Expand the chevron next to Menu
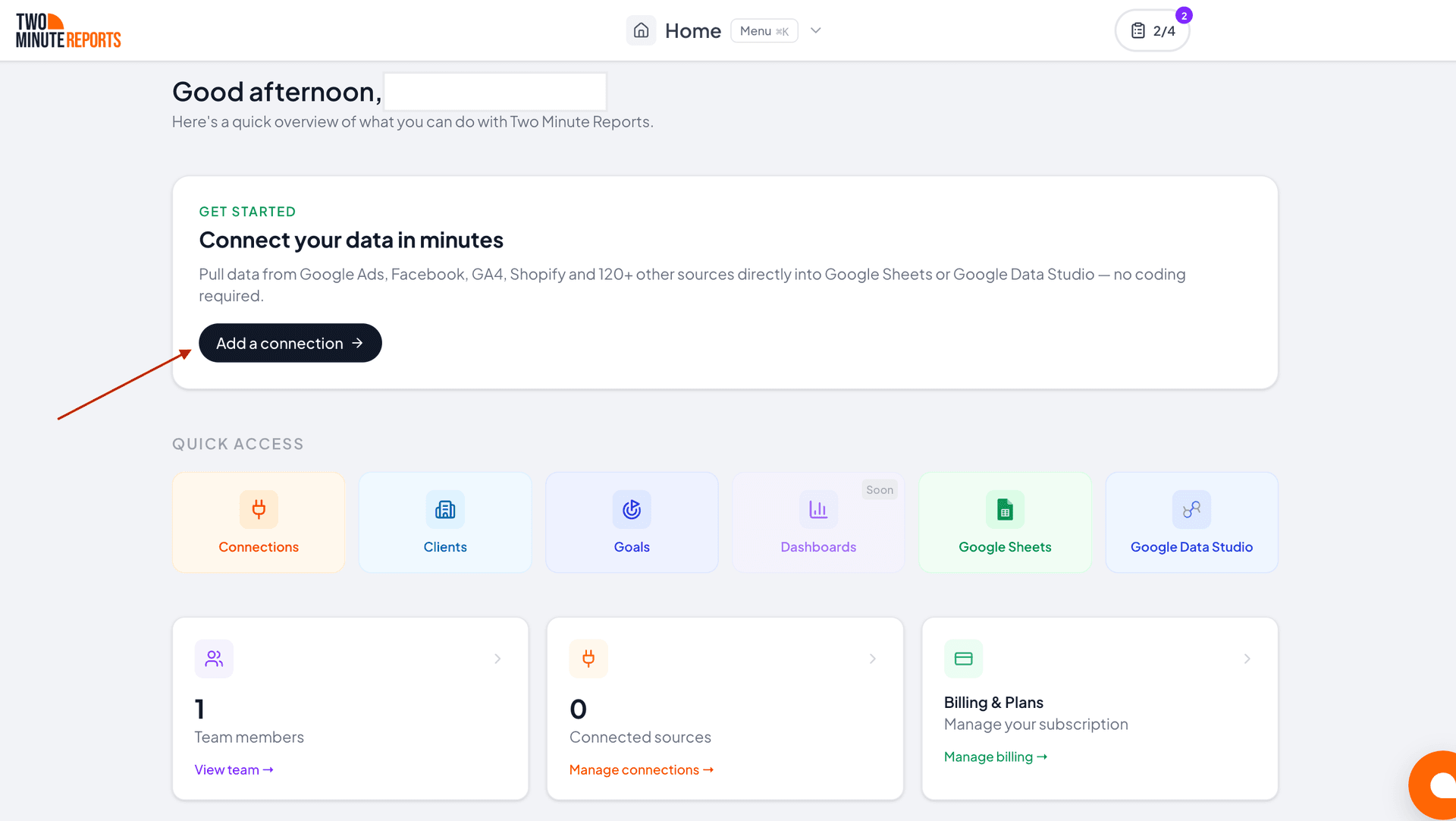The height and width of the screenshot is (821, 1456). pyautogui.click(x=816, y=30)
